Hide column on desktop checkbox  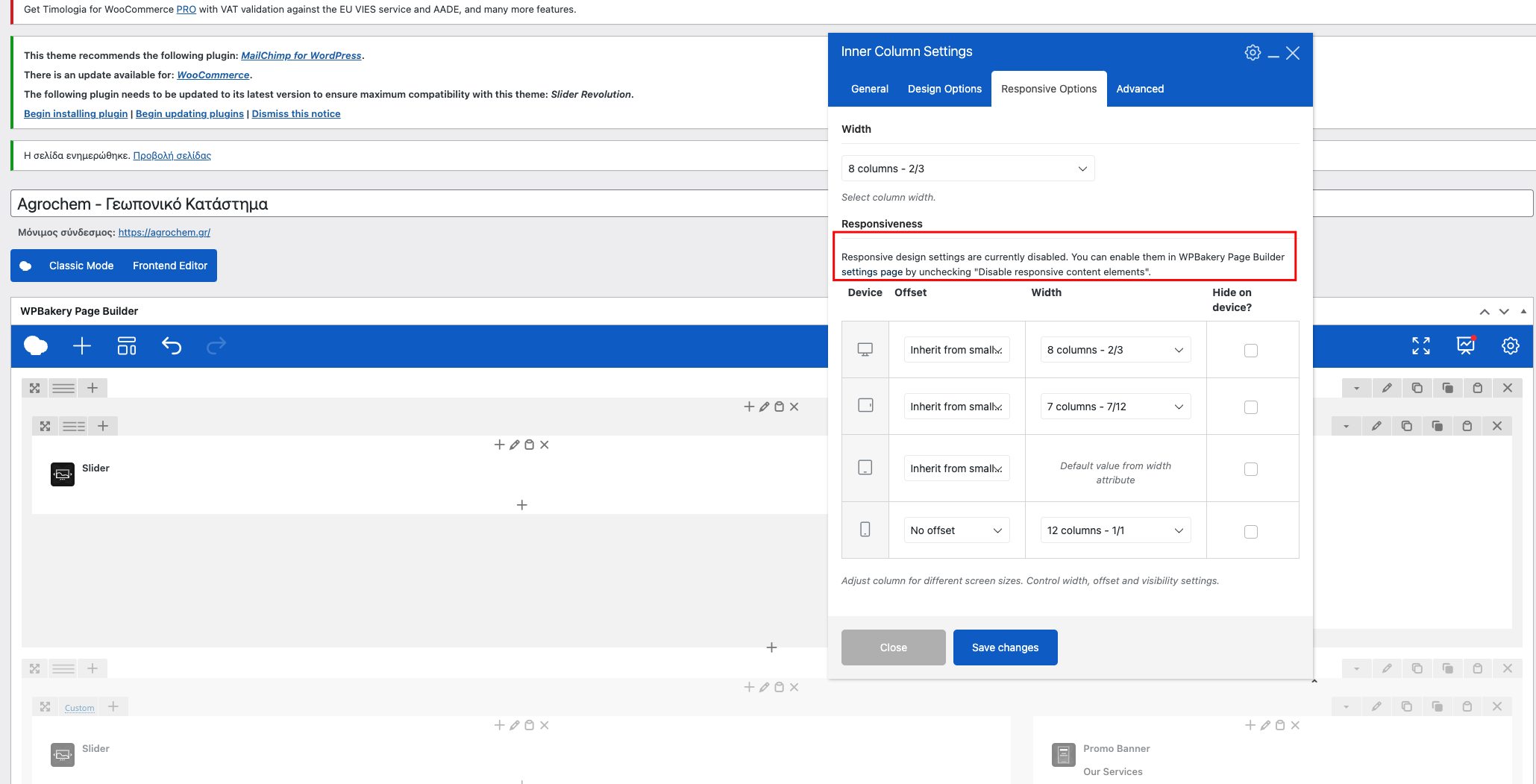[1251, 351]
